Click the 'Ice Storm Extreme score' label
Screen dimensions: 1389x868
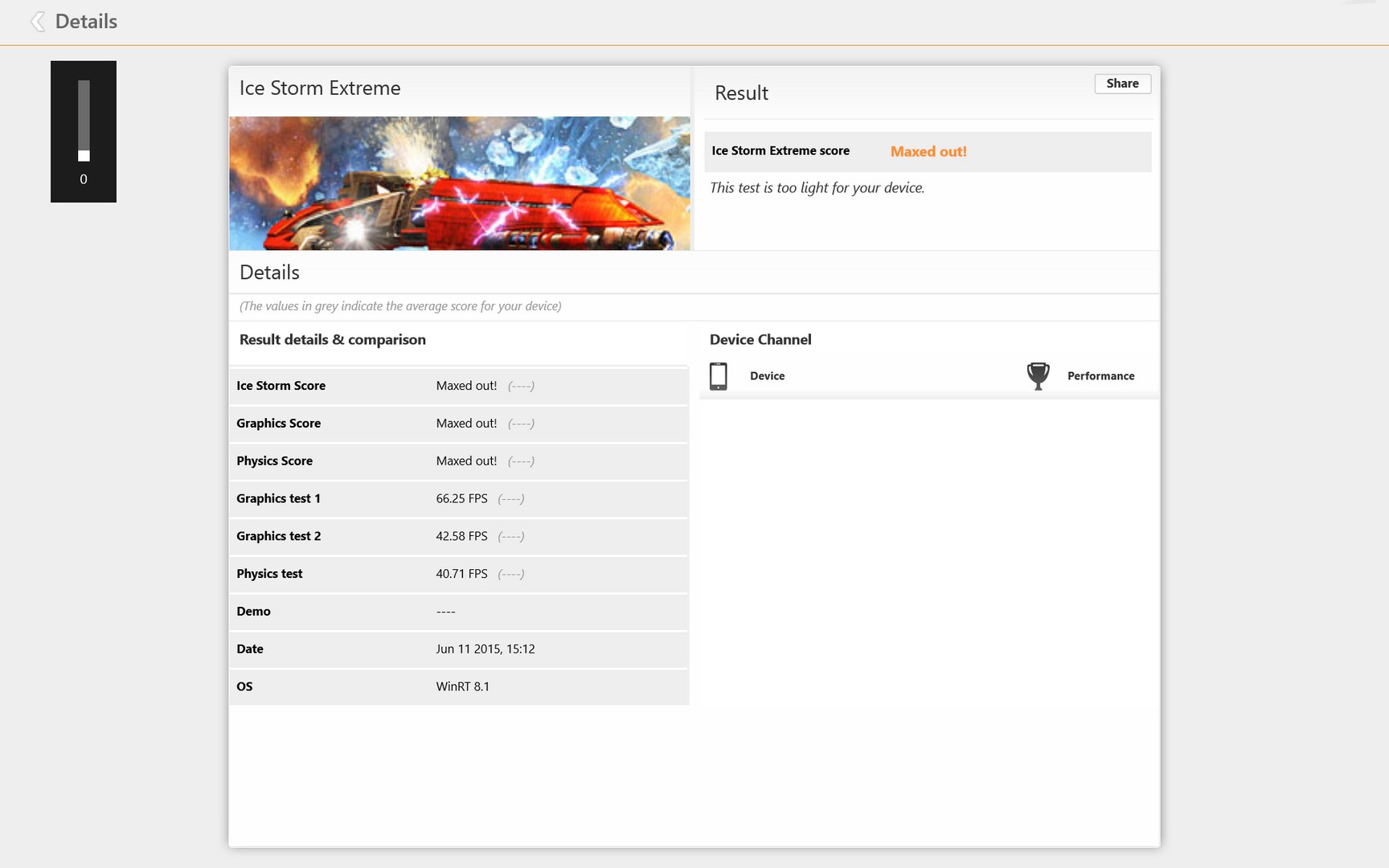coord(781,151)
